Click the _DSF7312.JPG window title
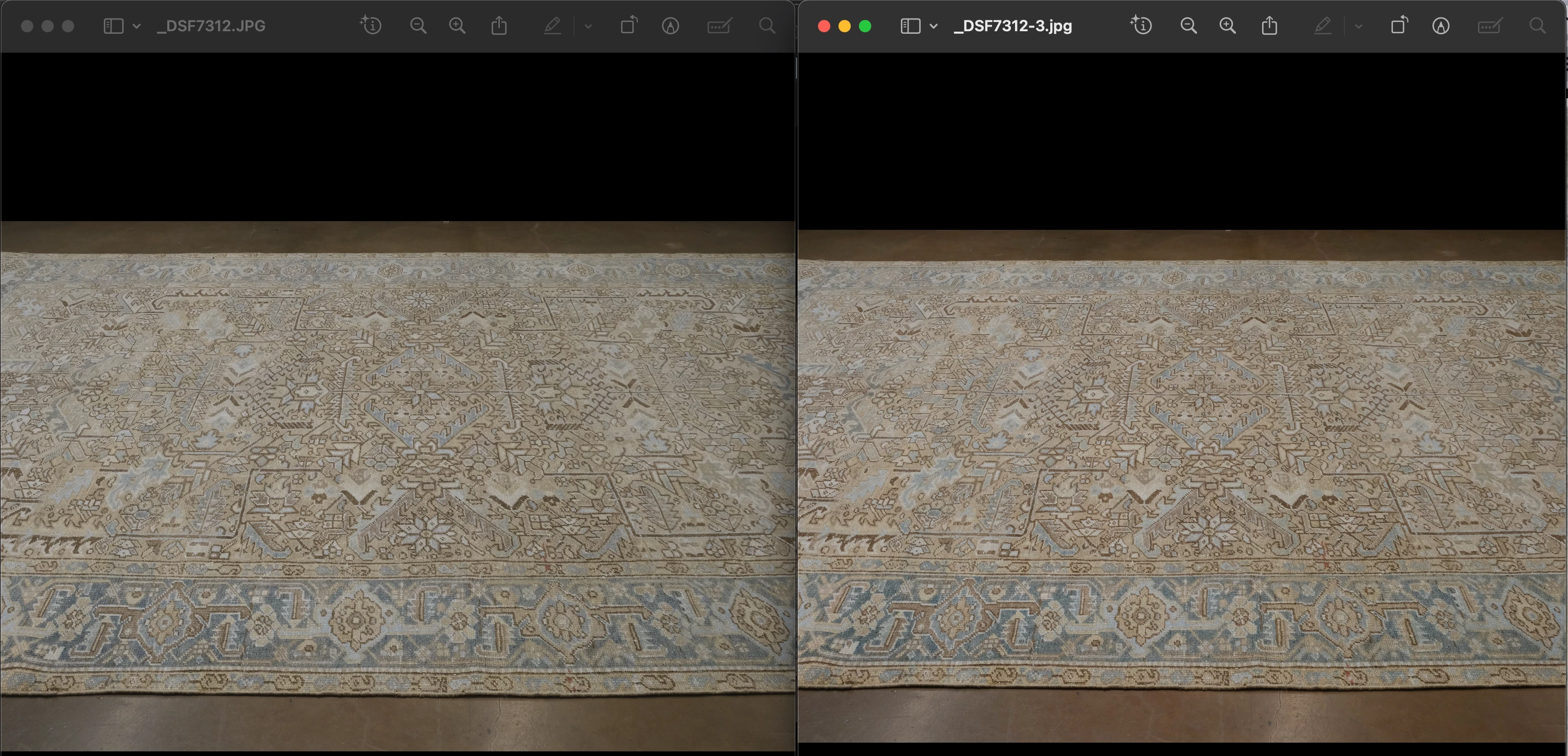Viewport: 1568px width, 756px height. [211, 26]
